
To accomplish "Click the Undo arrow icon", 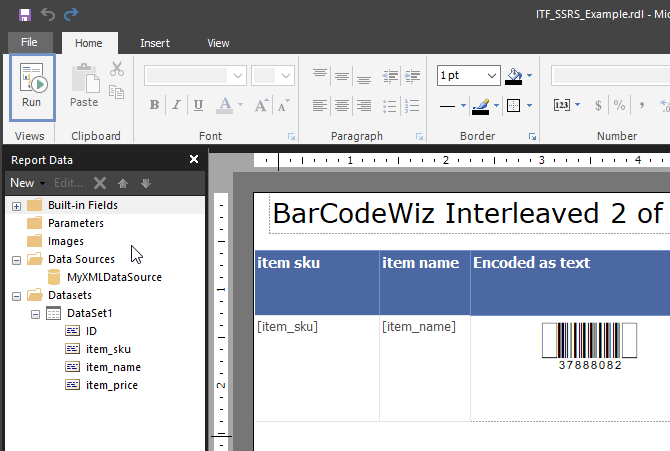I will [48, 15].
